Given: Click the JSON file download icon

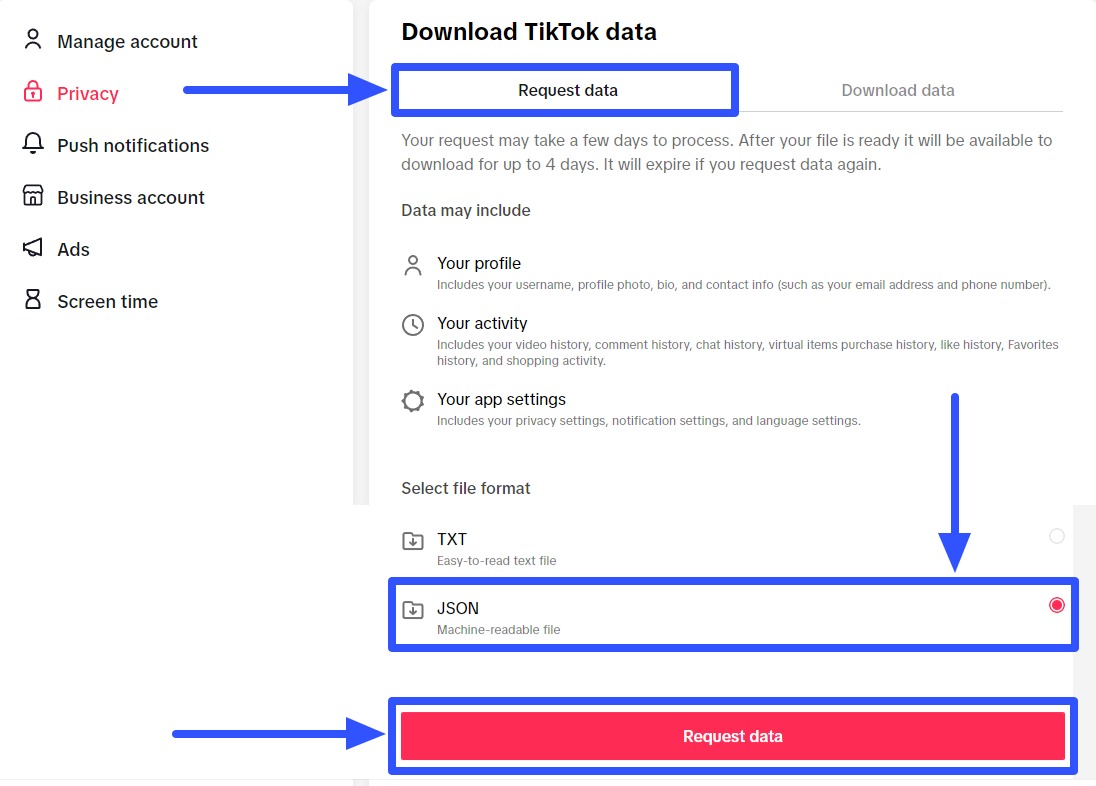Looking at the screenshot, I should pos(413,608).
